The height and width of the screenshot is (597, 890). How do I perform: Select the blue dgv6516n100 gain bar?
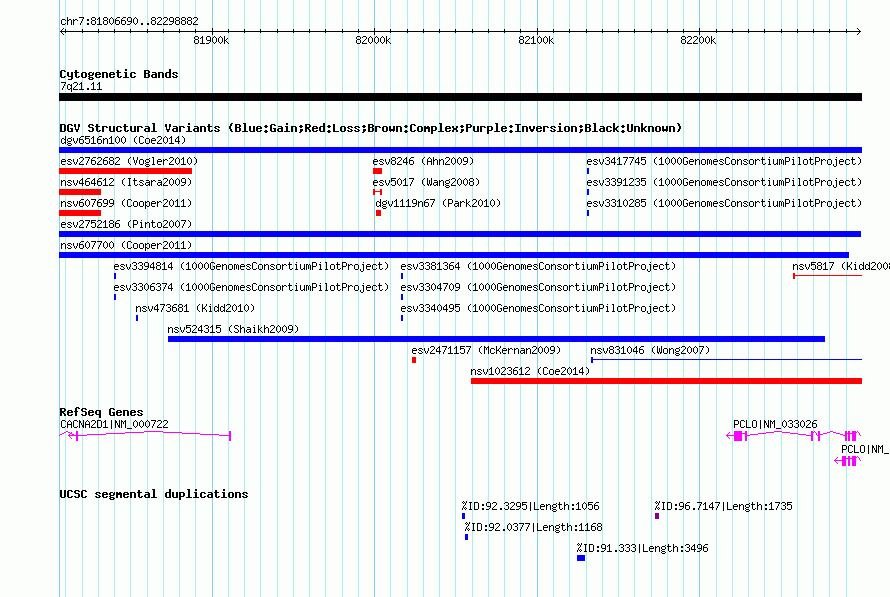[x=460, y=150]
